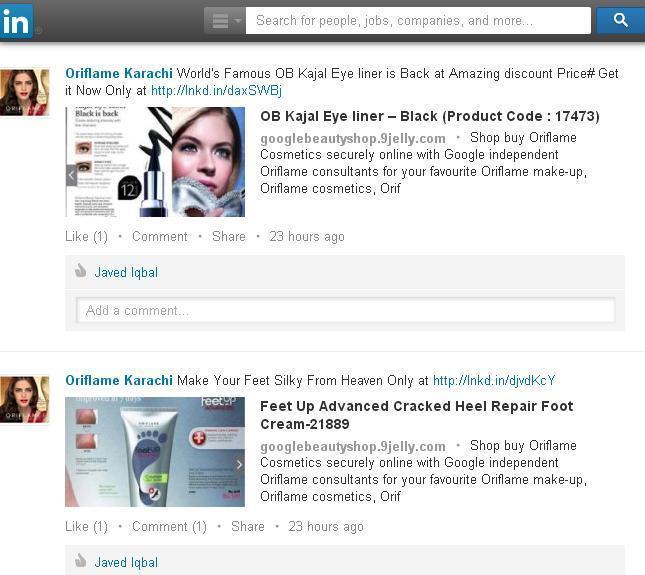
Task: Follow the lnkd.in/daxSWBj link
Action: coord(216,90)
